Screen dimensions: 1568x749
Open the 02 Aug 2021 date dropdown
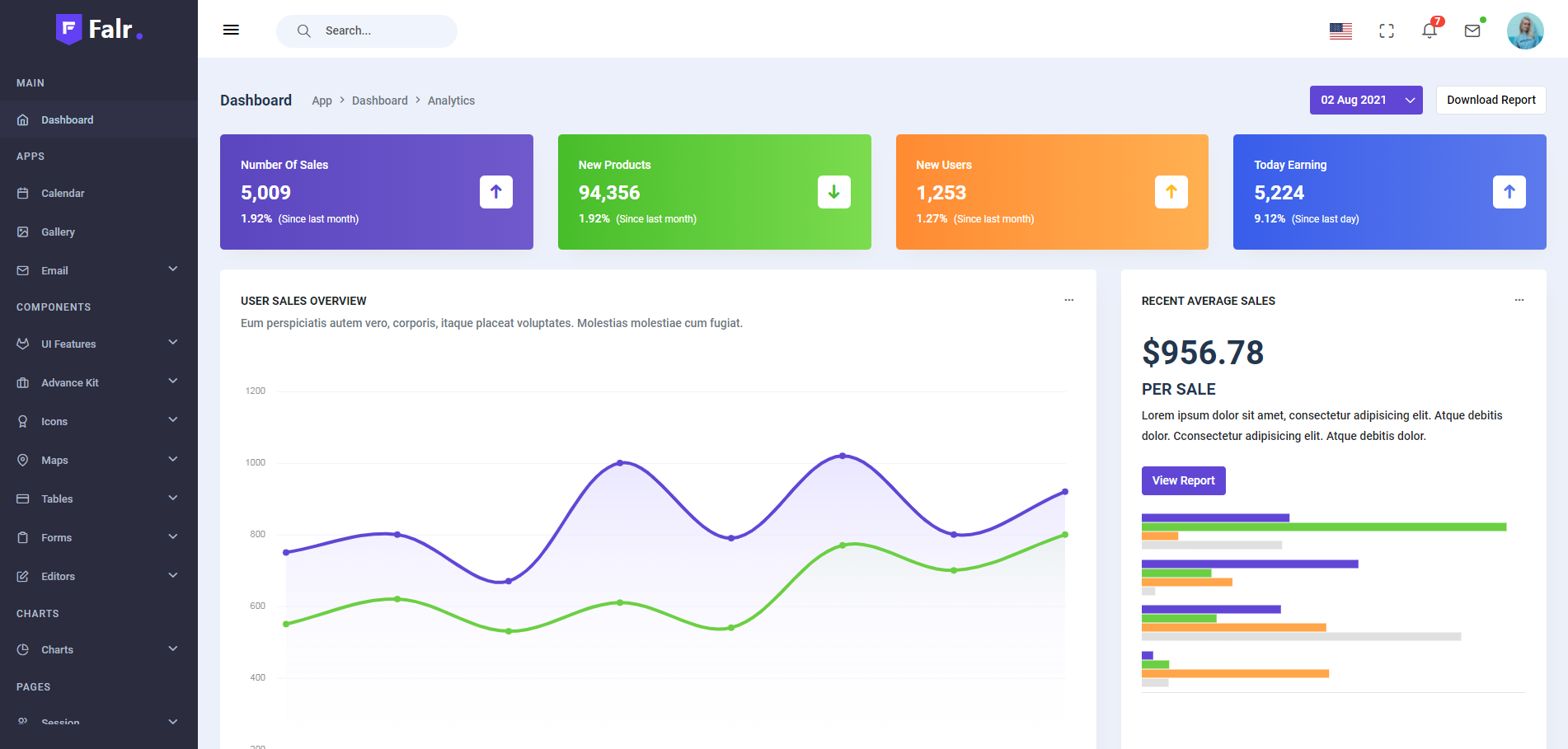tap(1365, 100)
